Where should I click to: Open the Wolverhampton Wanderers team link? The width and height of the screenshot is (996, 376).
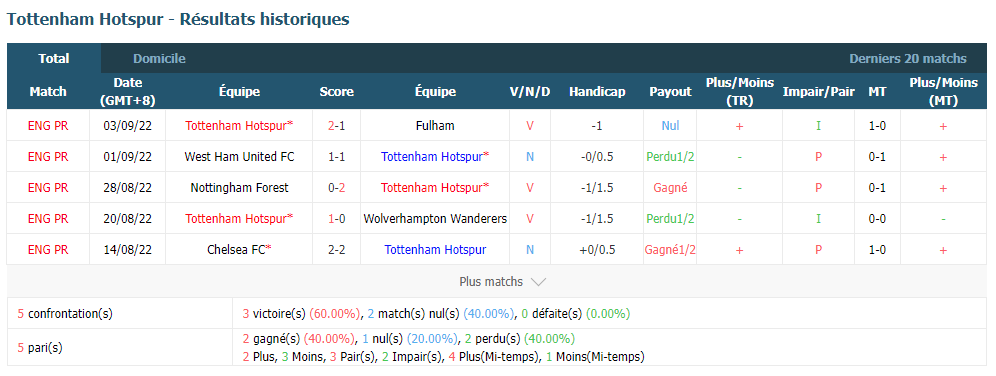[435, 218]
